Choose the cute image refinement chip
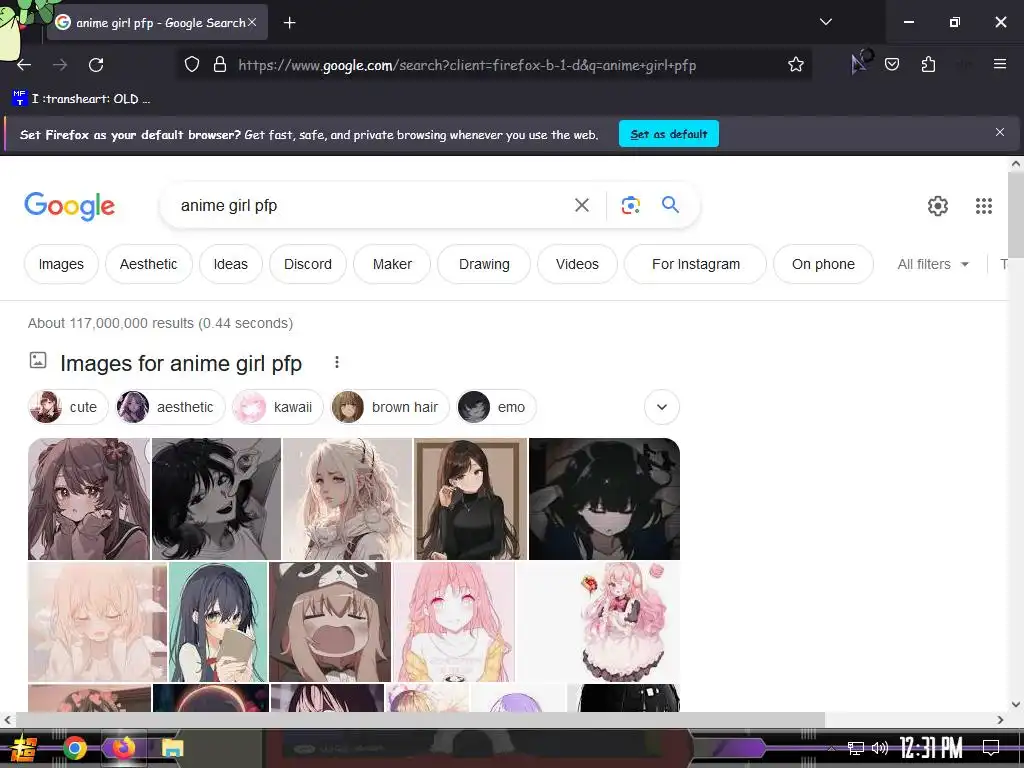 pos(68,407)
